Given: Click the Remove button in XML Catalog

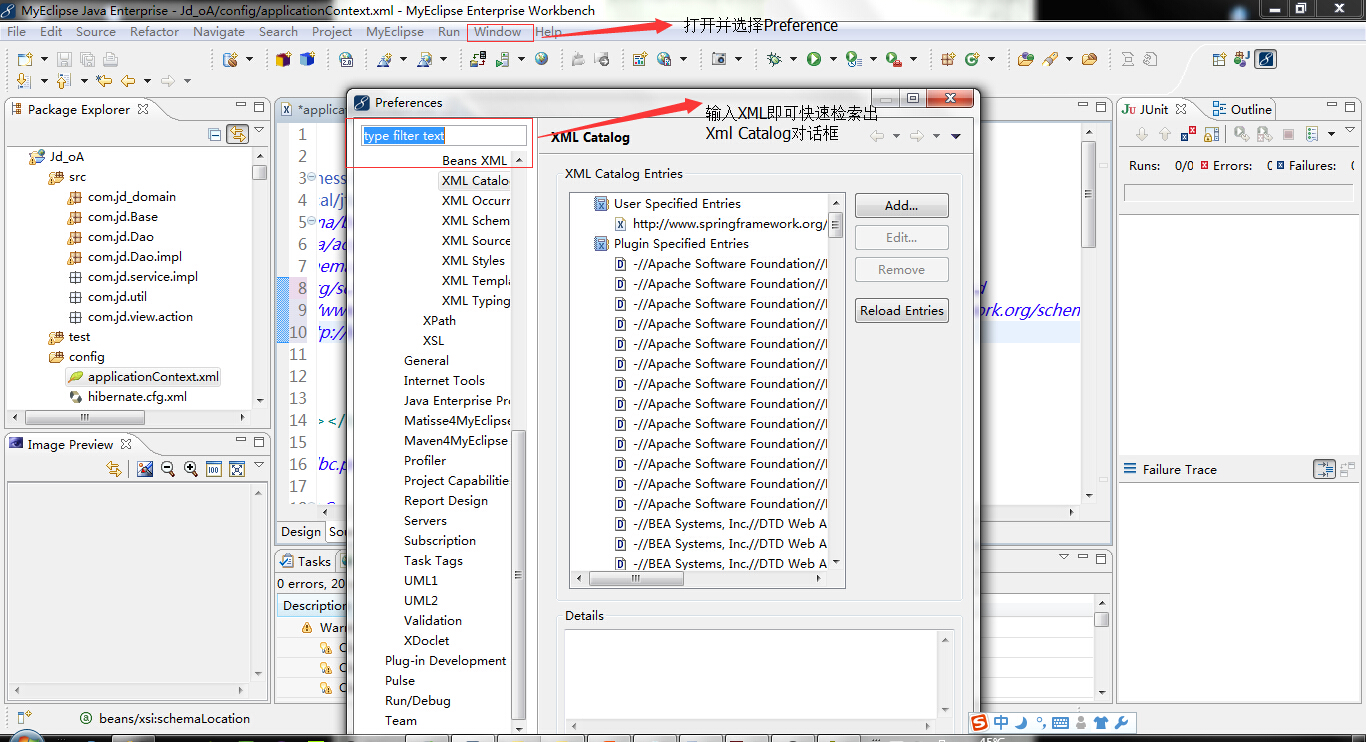Looking at the screenshot, I should coord(901,270).
